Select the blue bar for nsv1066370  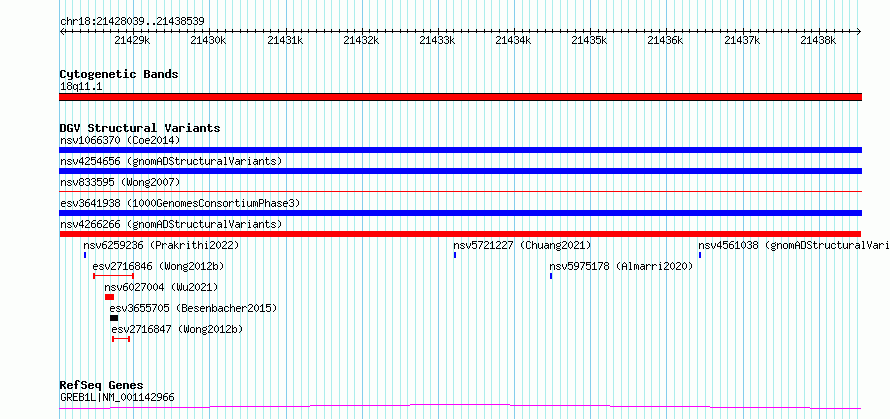click(x=460, y=150)
